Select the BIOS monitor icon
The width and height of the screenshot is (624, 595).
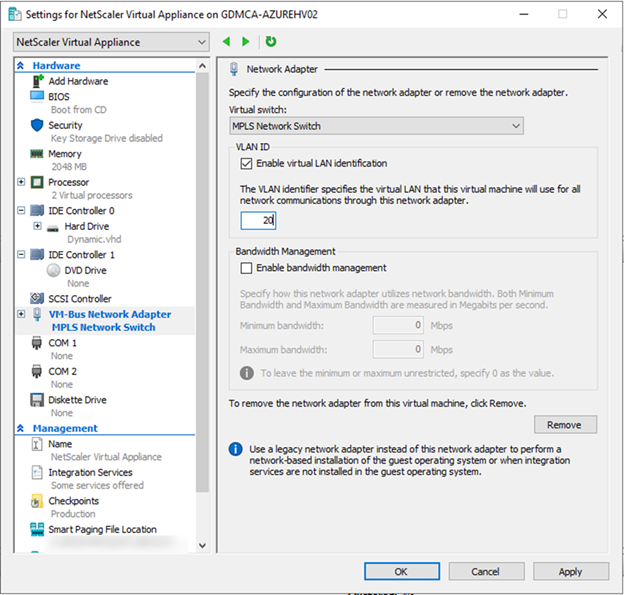(37, 96)
